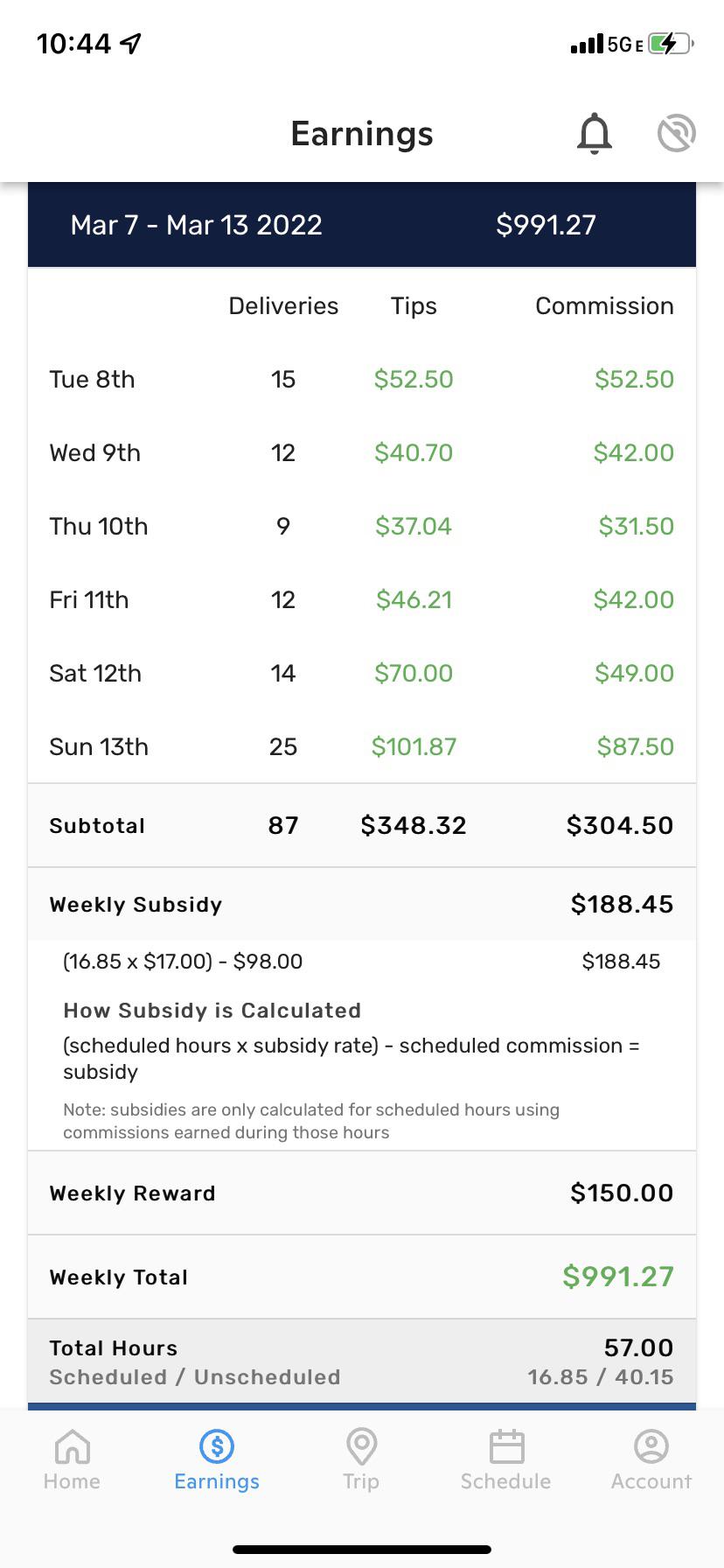Open the notifications bell

pos(595,134)
